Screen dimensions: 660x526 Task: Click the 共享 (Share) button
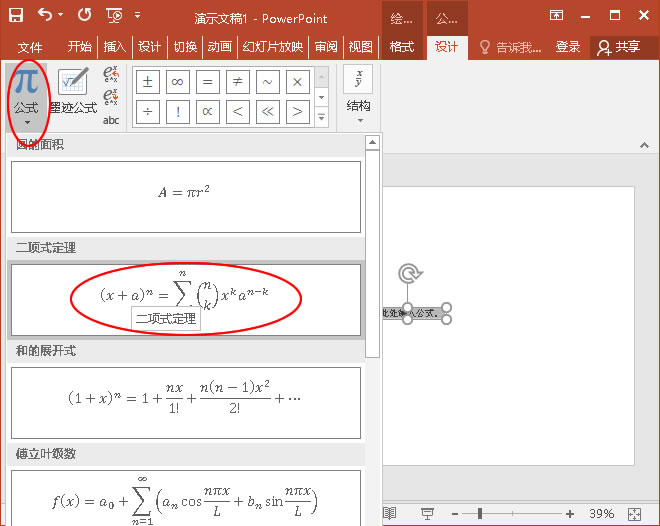coord(618,47)
